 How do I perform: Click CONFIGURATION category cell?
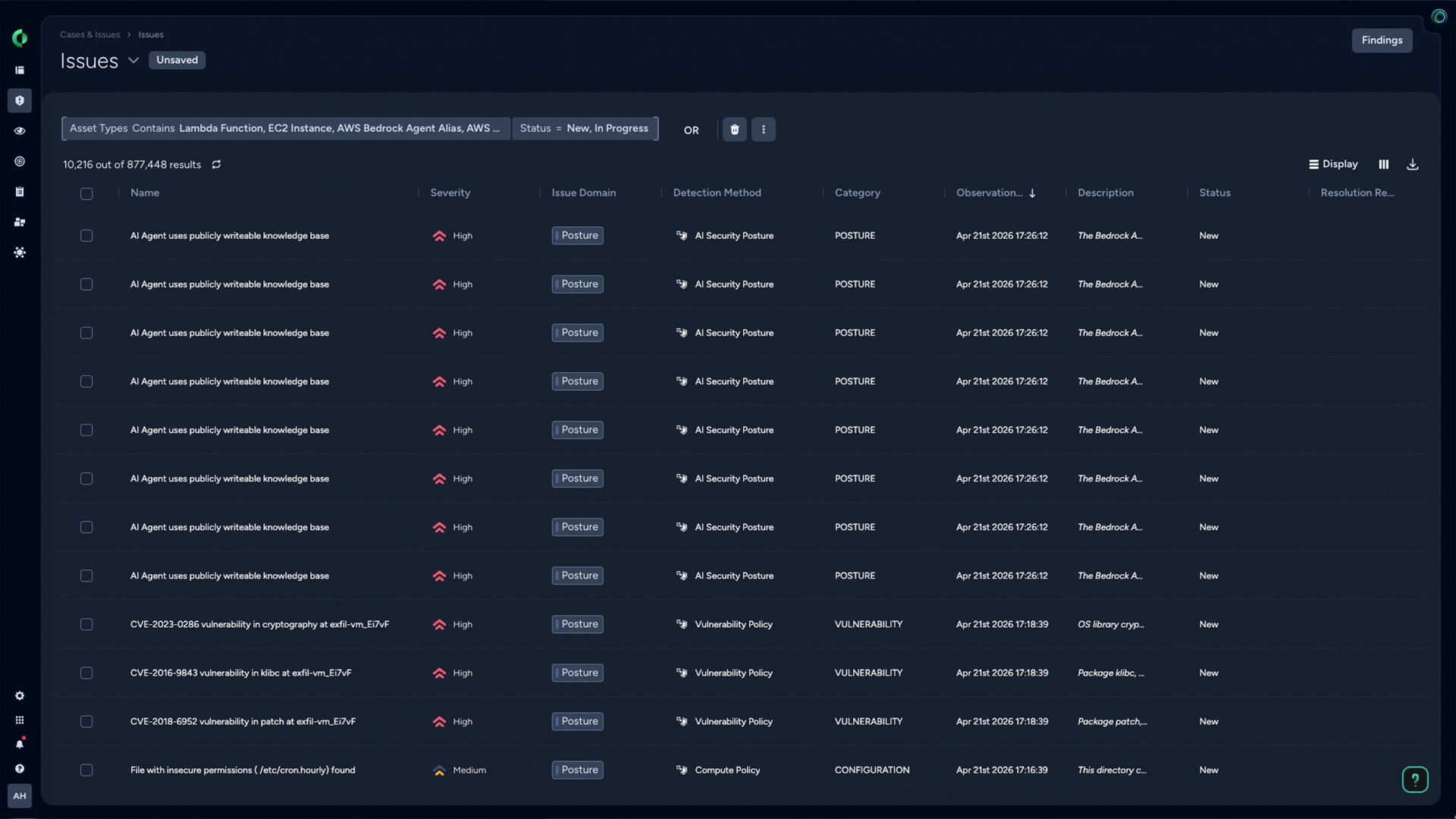click(872, 770)
